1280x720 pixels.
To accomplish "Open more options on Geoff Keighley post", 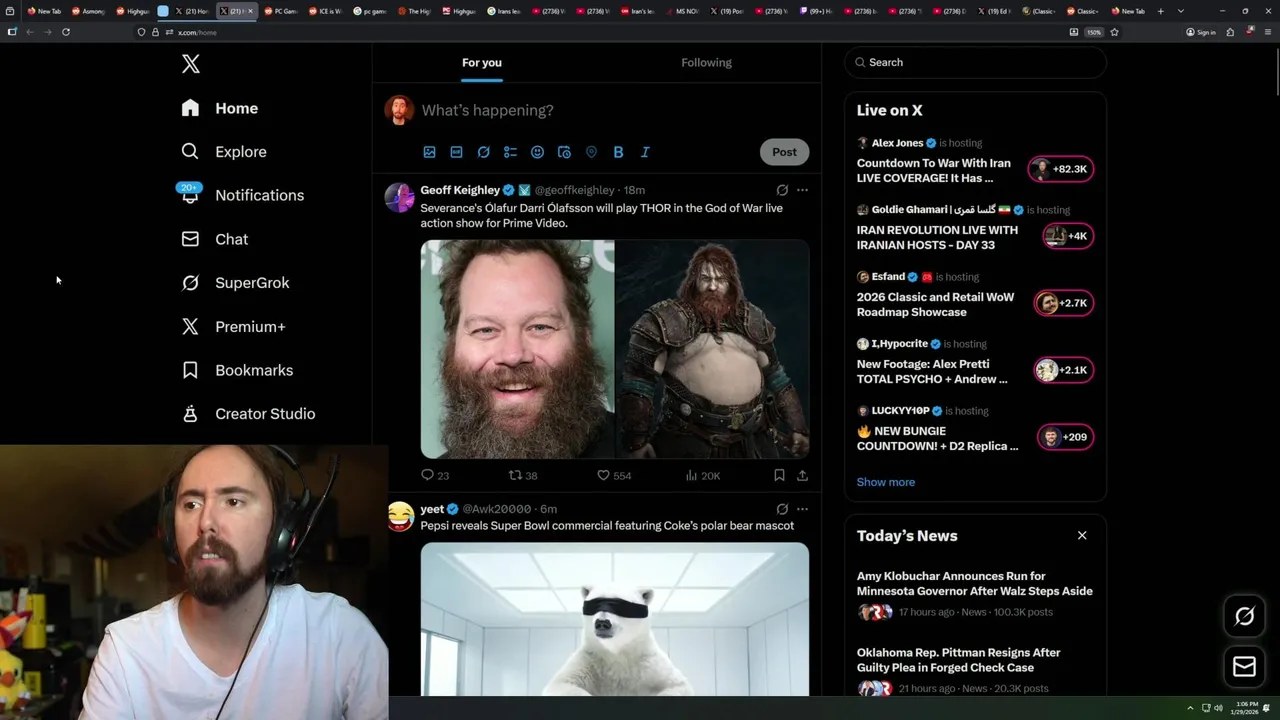I will [802, 190].
